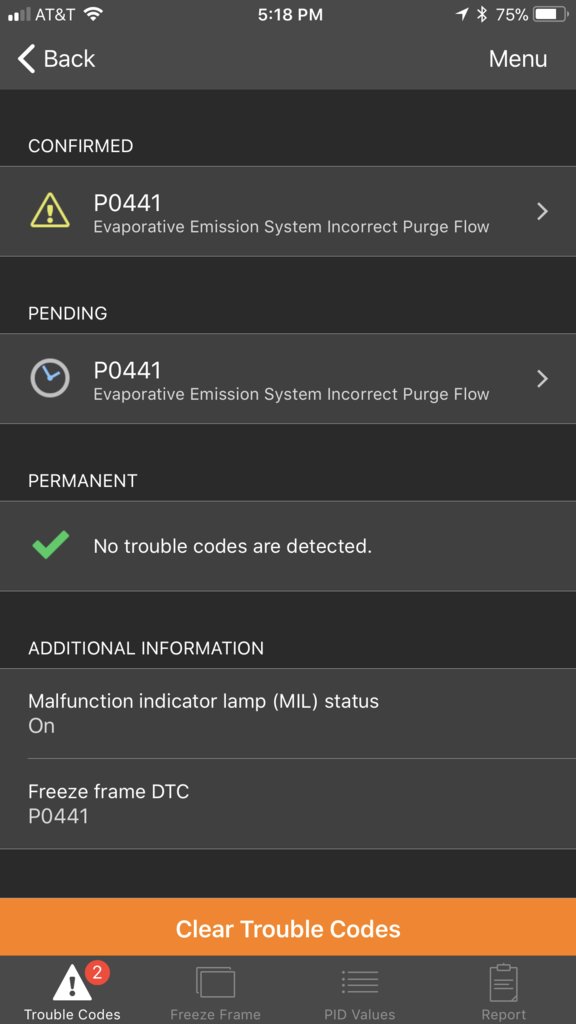The height and width of the screenshot is (1024, 576).
Task: Tap the No trouble codes are detected row
Action: click(288, 546)
